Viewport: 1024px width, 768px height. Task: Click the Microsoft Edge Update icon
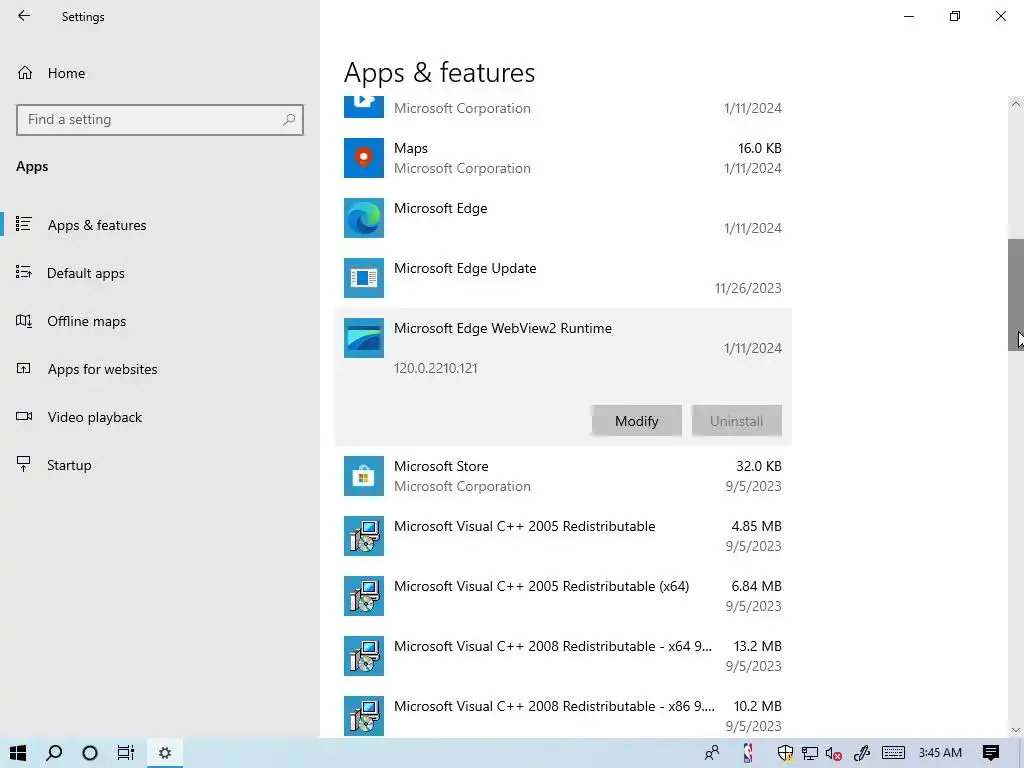click(364, 278)
